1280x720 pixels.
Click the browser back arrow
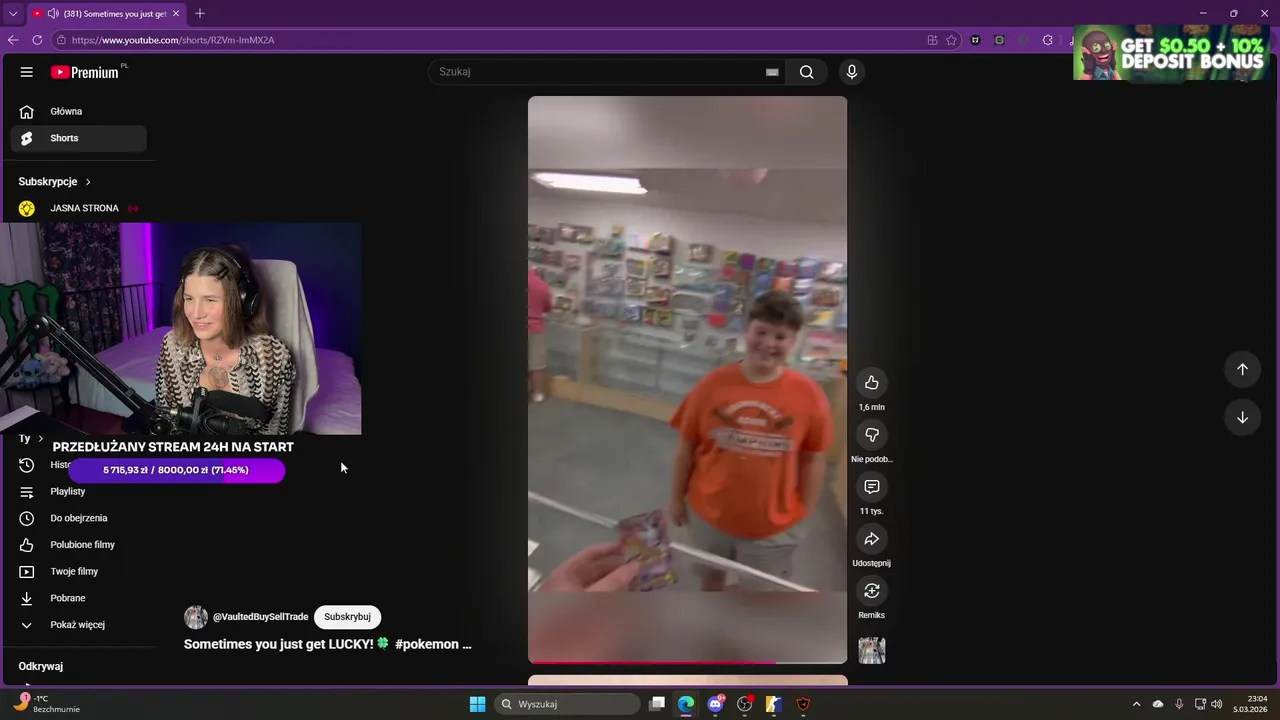point(13,40)
